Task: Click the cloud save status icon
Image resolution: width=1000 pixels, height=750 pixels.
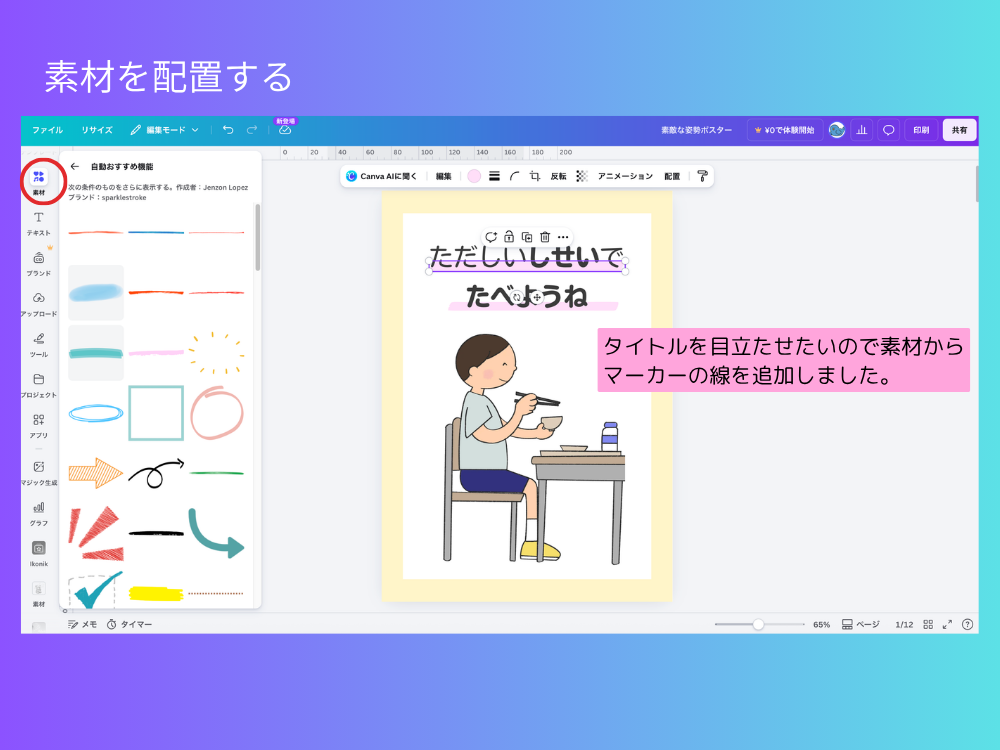Action: [285, 130]
